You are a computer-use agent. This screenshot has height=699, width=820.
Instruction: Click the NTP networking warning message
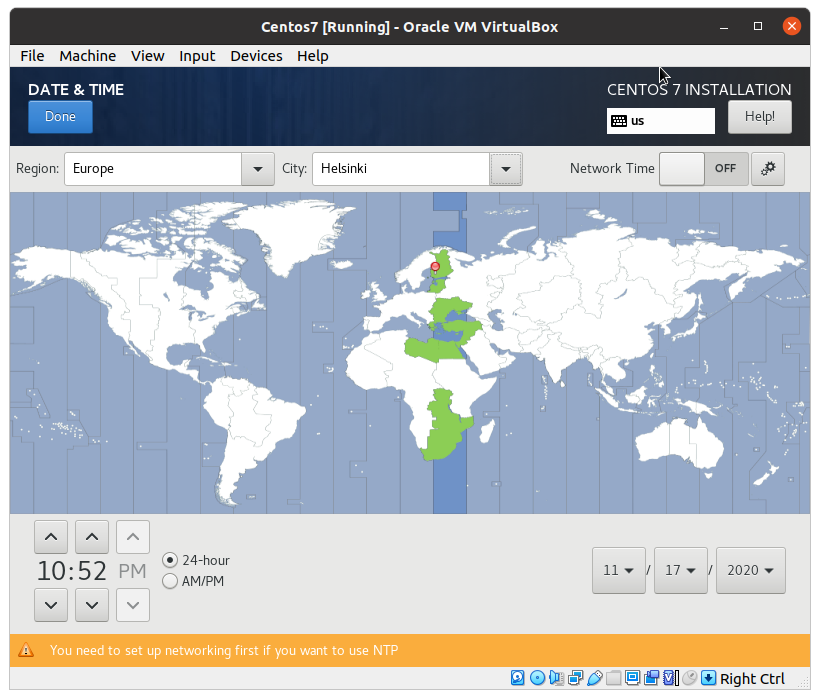coord(224,650)
